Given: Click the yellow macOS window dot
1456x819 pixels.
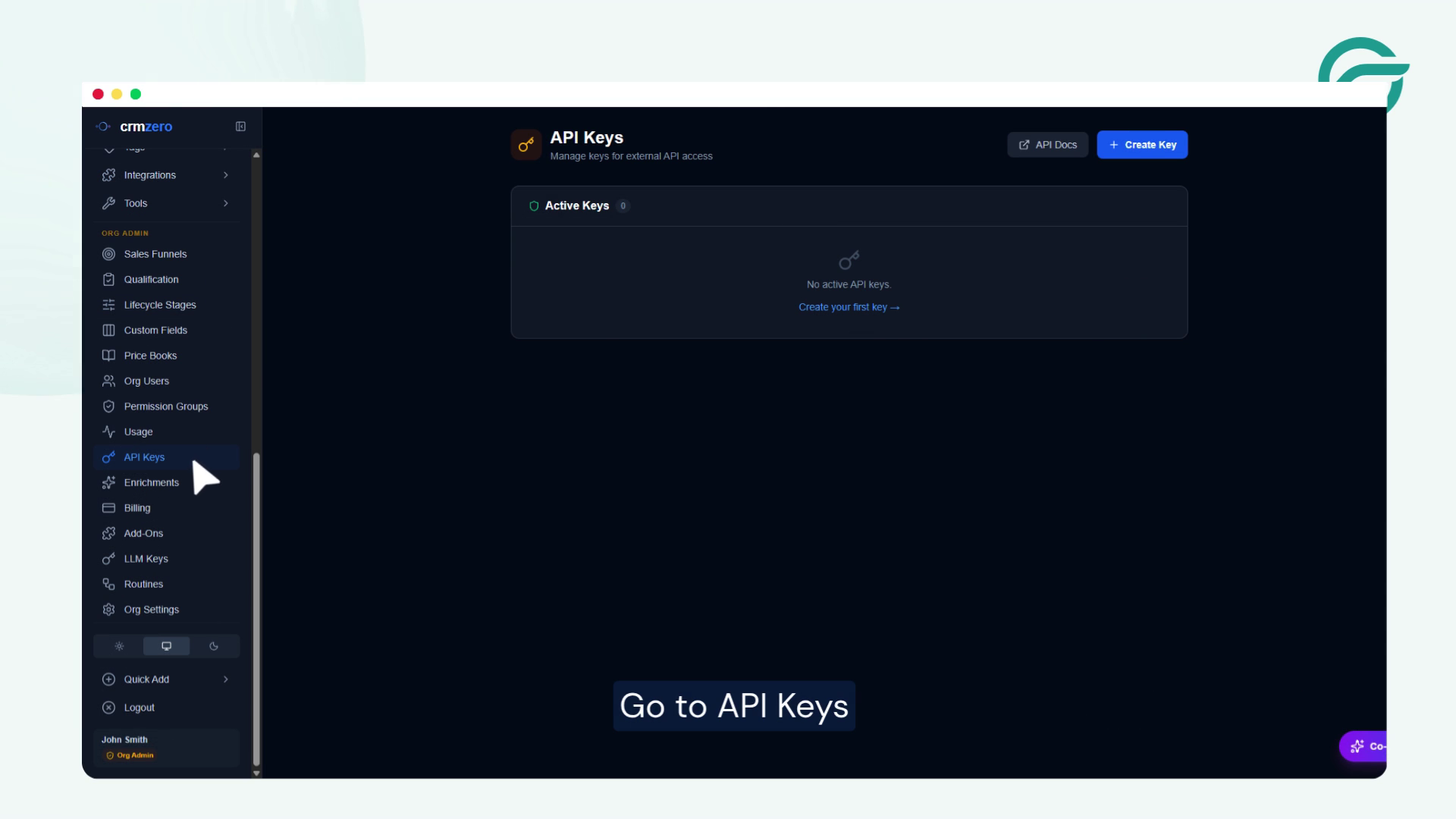Looking at the screenshot, I should pyautogui.click(x=117, y=94).
